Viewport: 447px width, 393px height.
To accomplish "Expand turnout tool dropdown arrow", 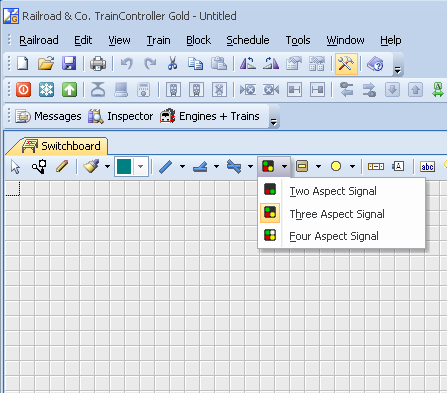I will click(x=216, y=166).
